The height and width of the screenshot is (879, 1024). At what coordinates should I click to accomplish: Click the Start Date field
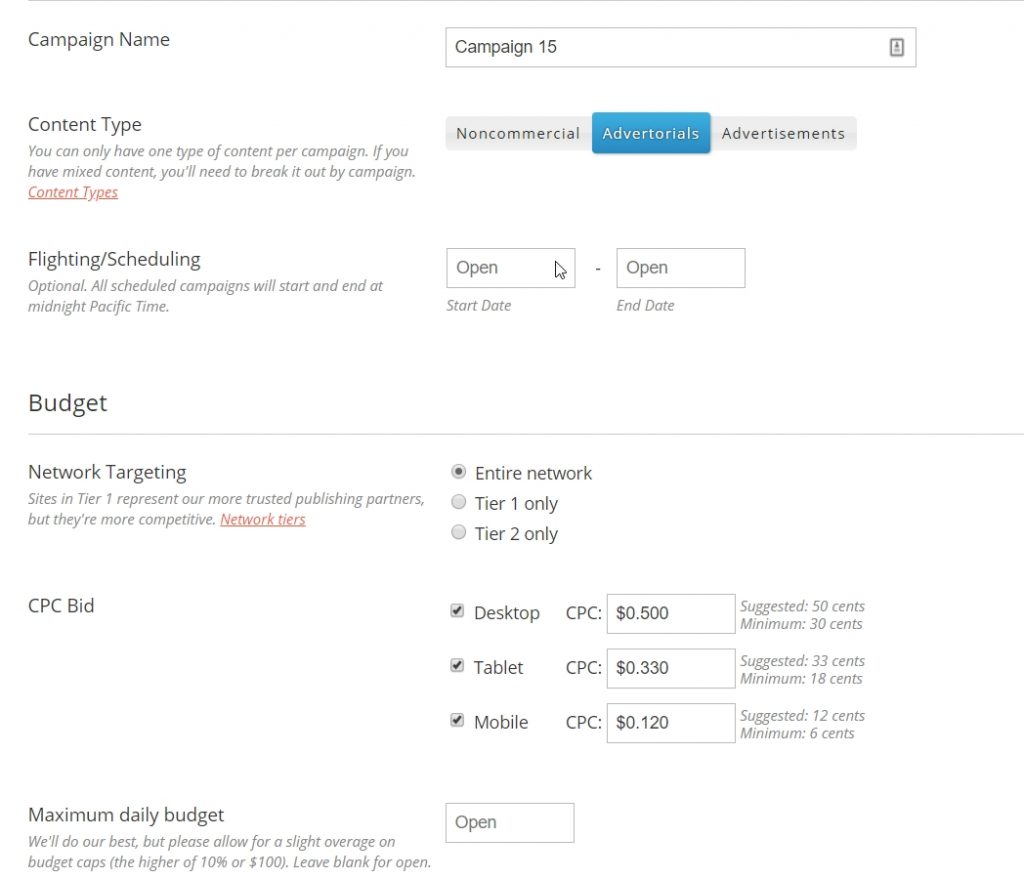(510, 268)
